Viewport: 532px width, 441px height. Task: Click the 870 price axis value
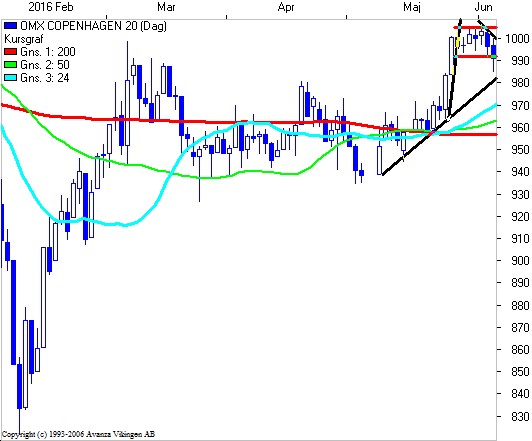point(520,327)
